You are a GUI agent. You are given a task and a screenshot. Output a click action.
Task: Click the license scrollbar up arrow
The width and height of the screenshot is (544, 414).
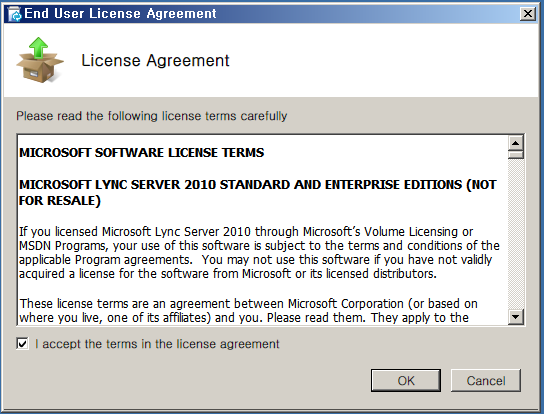516,143
